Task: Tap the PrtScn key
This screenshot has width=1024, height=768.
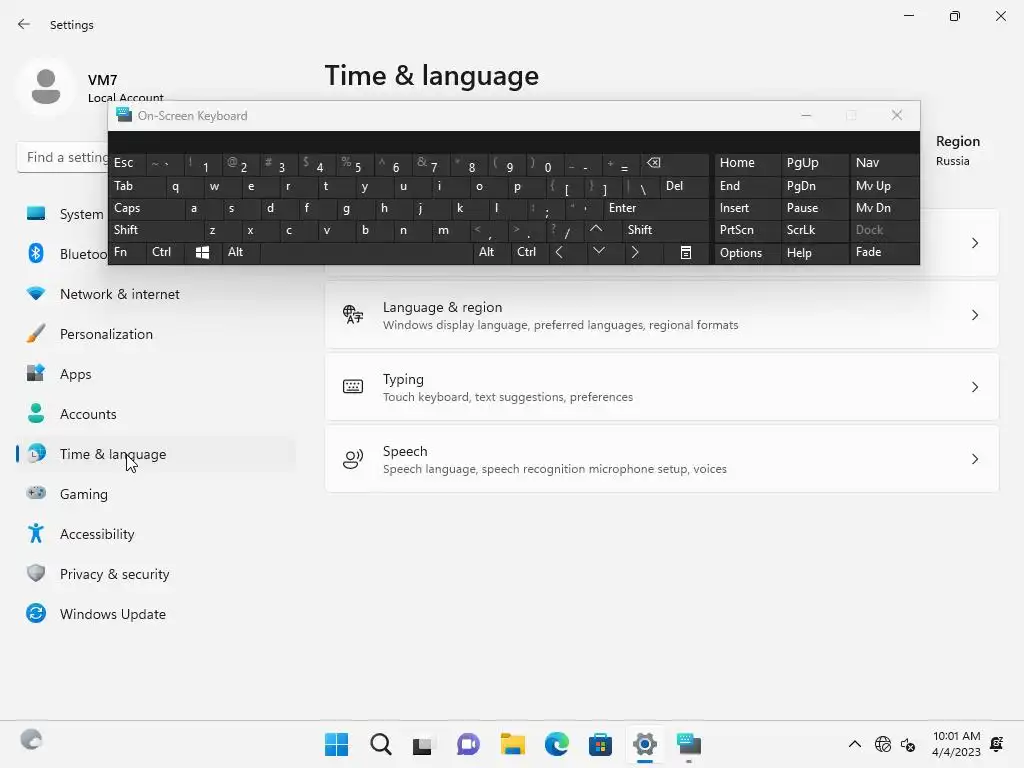Action: click(747, 230)
